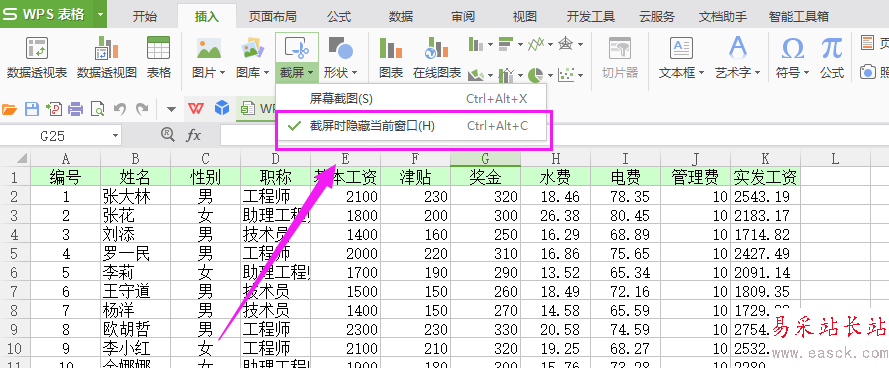Click the pie chart type icon
889x368 pixels.
[535, 74]
